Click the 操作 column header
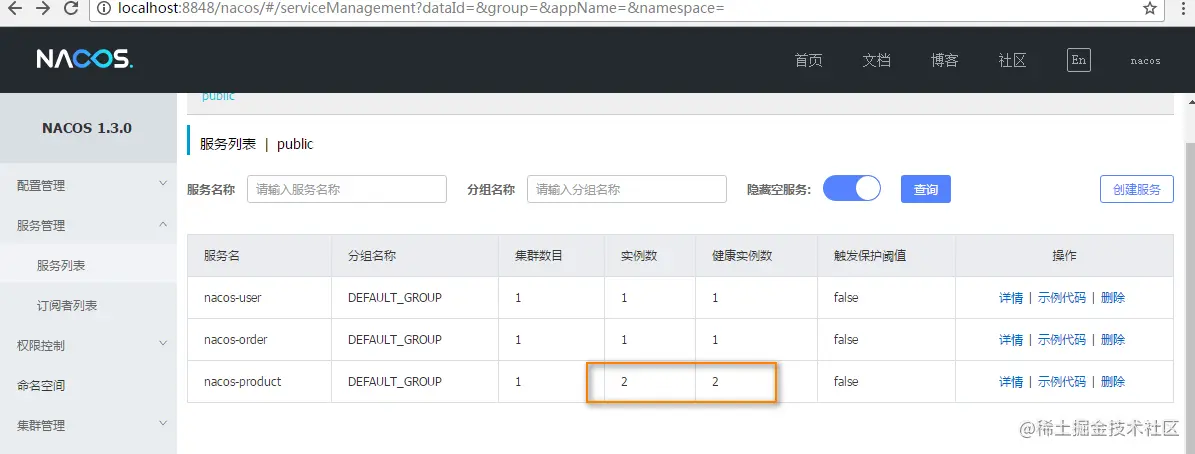This screenshot has height=454, width=1195. [x=1064, y=256]
